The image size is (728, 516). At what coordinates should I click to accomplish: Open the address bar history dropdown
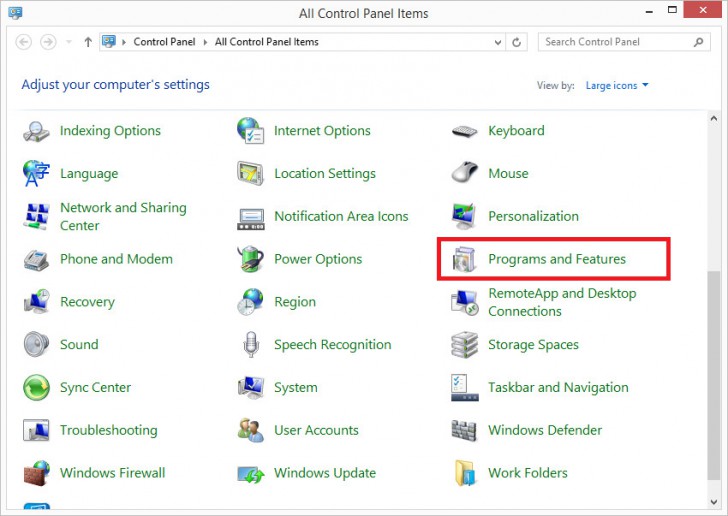click(498, 42)
